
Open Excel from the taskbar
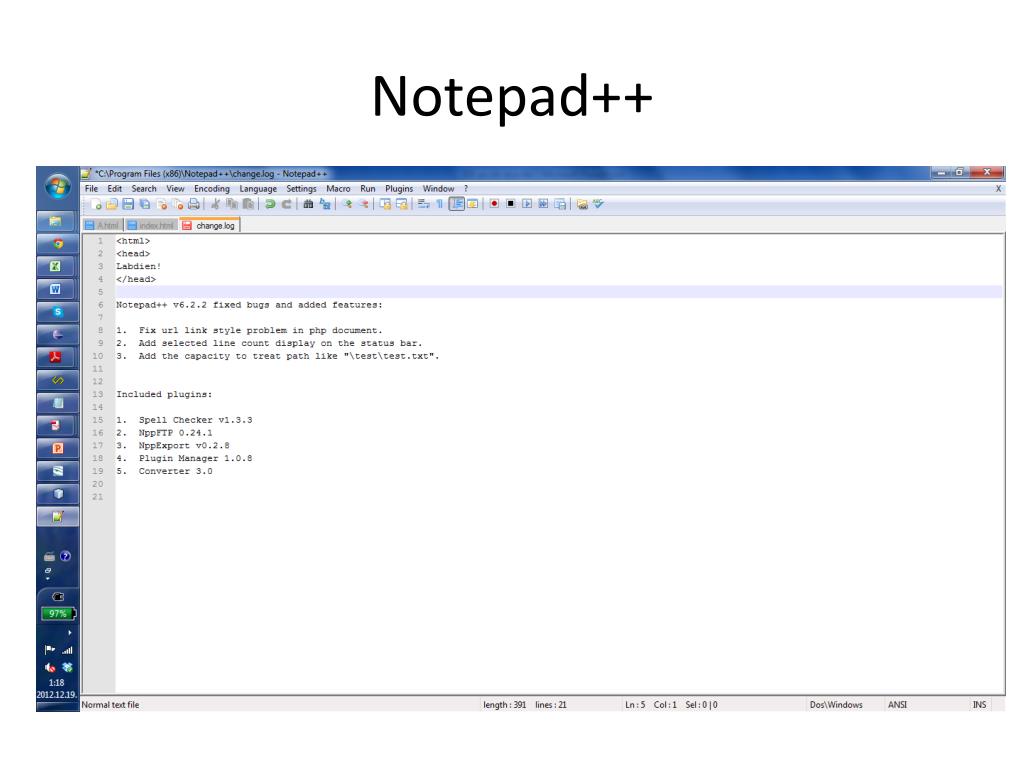pos(57,266)
